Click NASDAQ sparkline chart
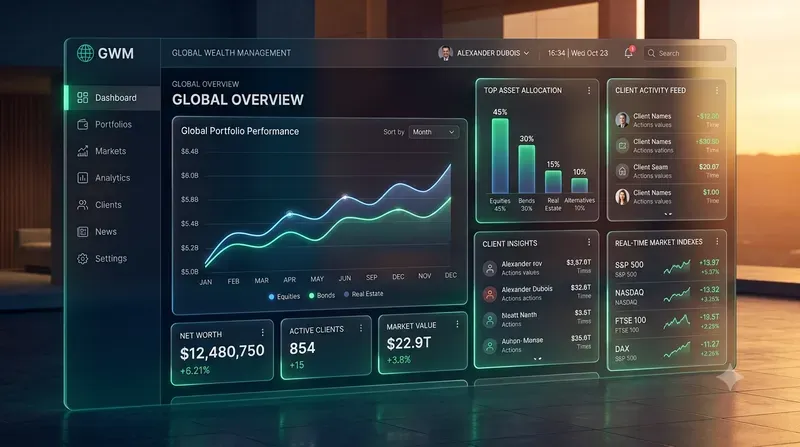This screenshot has height=447, width=800. tap(677, 294)
